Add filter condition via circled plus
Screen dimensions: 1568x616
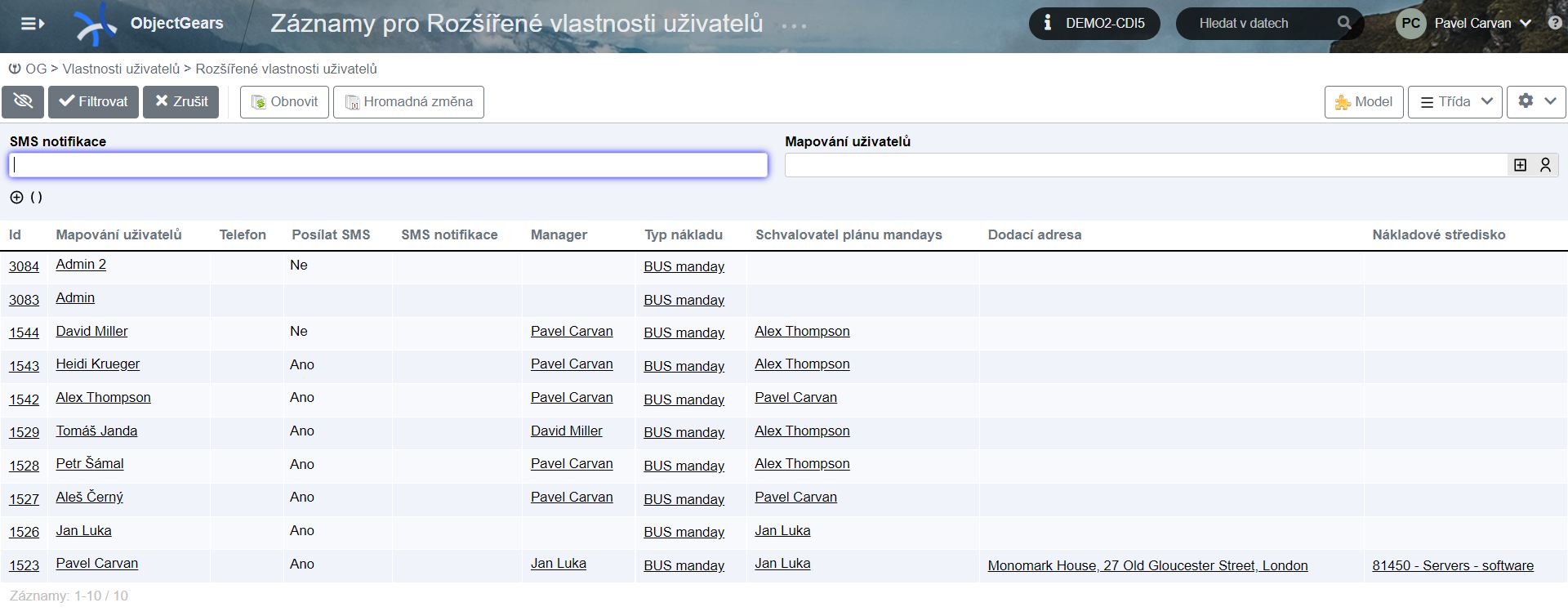point(16,197)
